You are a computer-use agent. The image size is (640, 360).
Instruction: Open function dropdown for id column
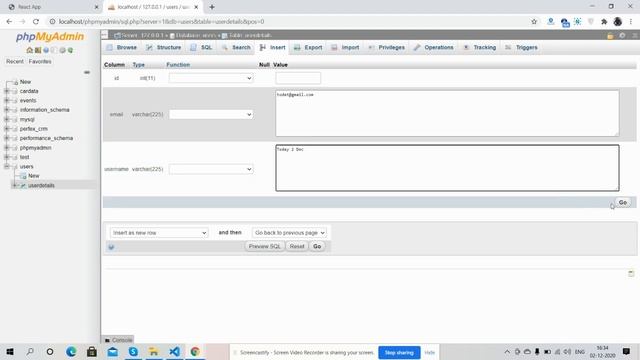pyautogui.click(x=211, y=78)
